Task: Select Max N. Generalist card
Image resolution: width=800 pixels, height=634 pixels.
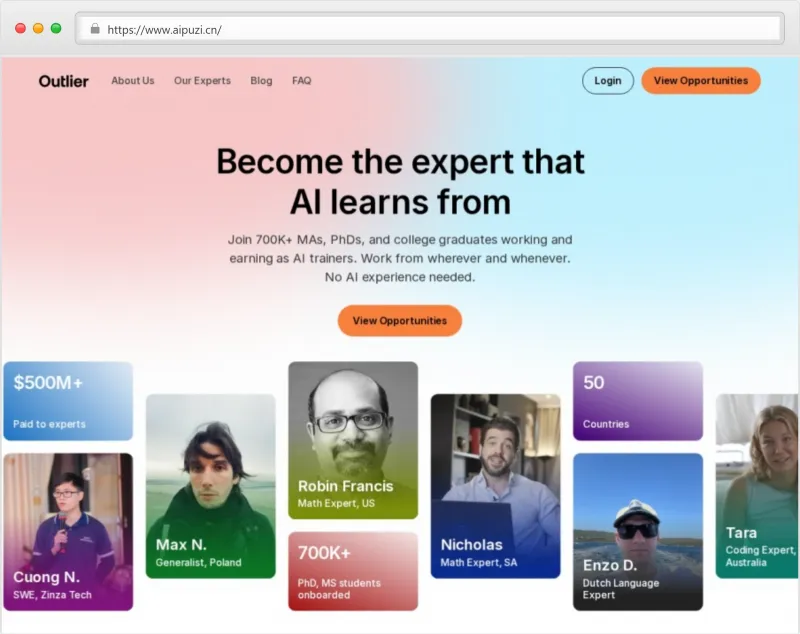Action: coord(211,486)
